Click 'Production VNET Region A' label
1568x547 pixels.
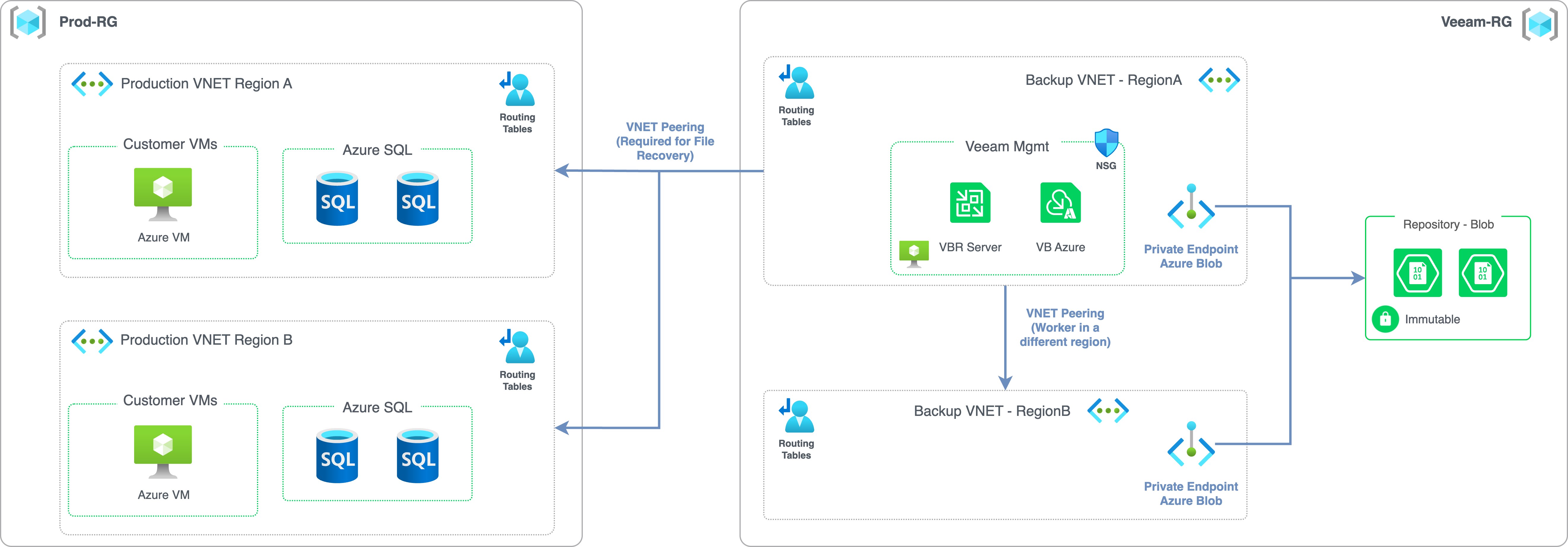click(x=206, y=83)
